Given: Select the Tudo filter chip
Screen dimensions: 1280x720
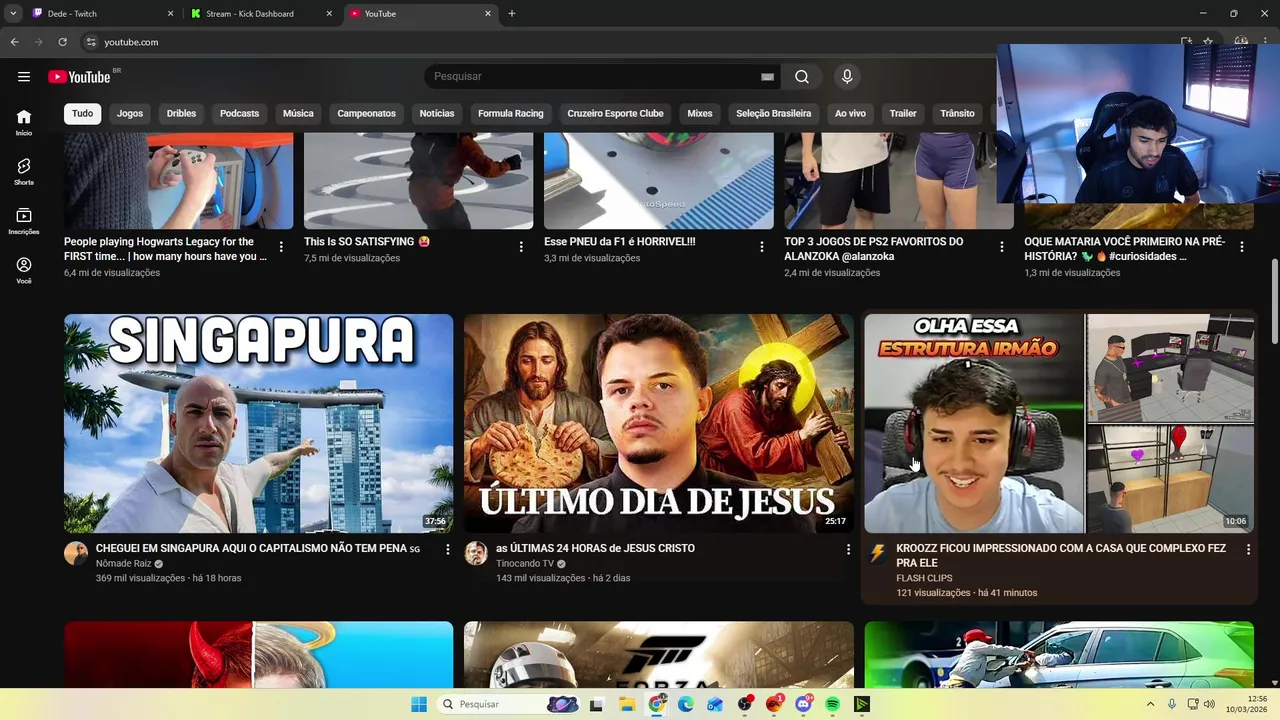Looking at the screenshot, I should click(x=82, y=113).
